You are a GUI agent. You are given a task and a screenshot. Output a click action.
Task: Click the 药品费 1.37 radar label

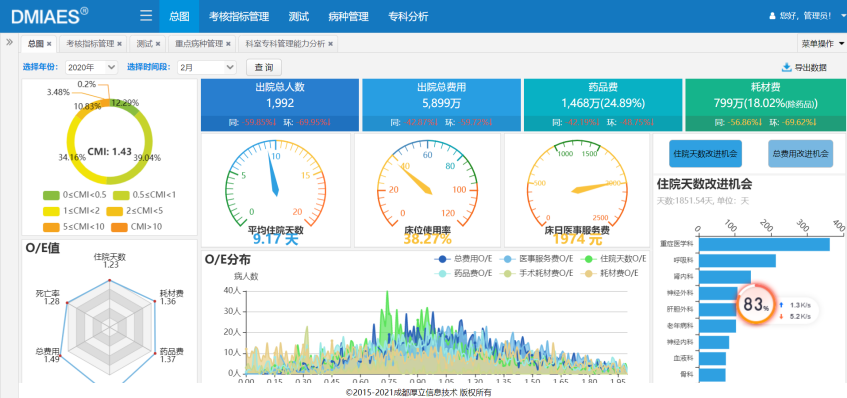(x=171, y=355)
